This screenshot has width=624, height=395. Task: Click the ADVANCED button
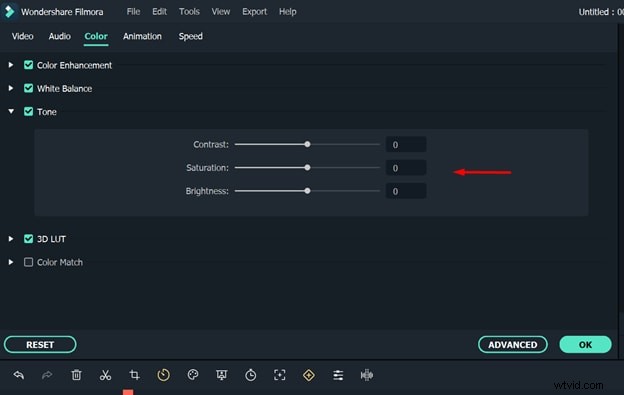point(513,344)
